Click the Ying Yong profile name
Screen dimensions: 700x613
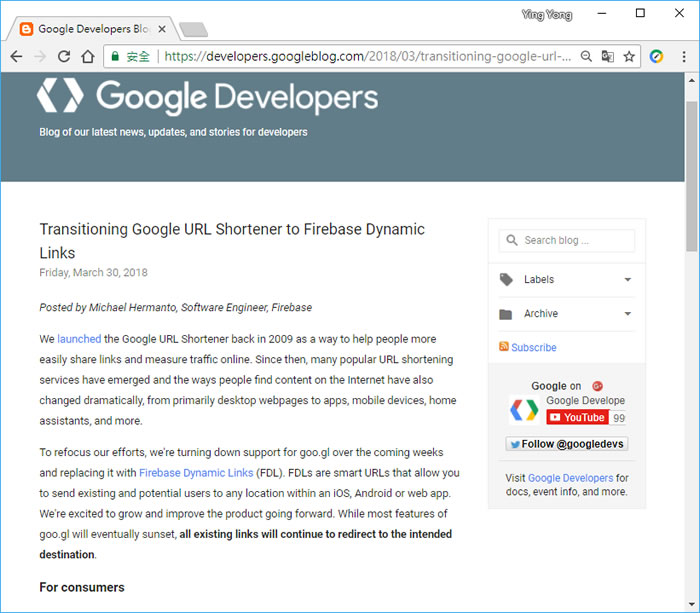tap(547, 15)
